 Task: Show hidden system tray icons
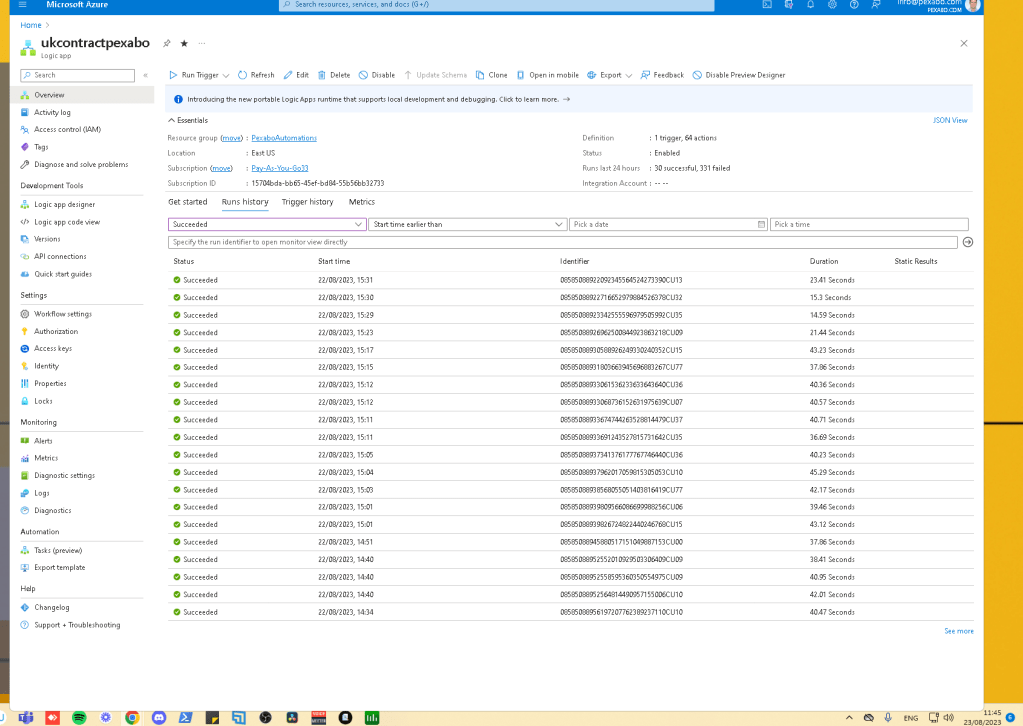tap(849, 718)
